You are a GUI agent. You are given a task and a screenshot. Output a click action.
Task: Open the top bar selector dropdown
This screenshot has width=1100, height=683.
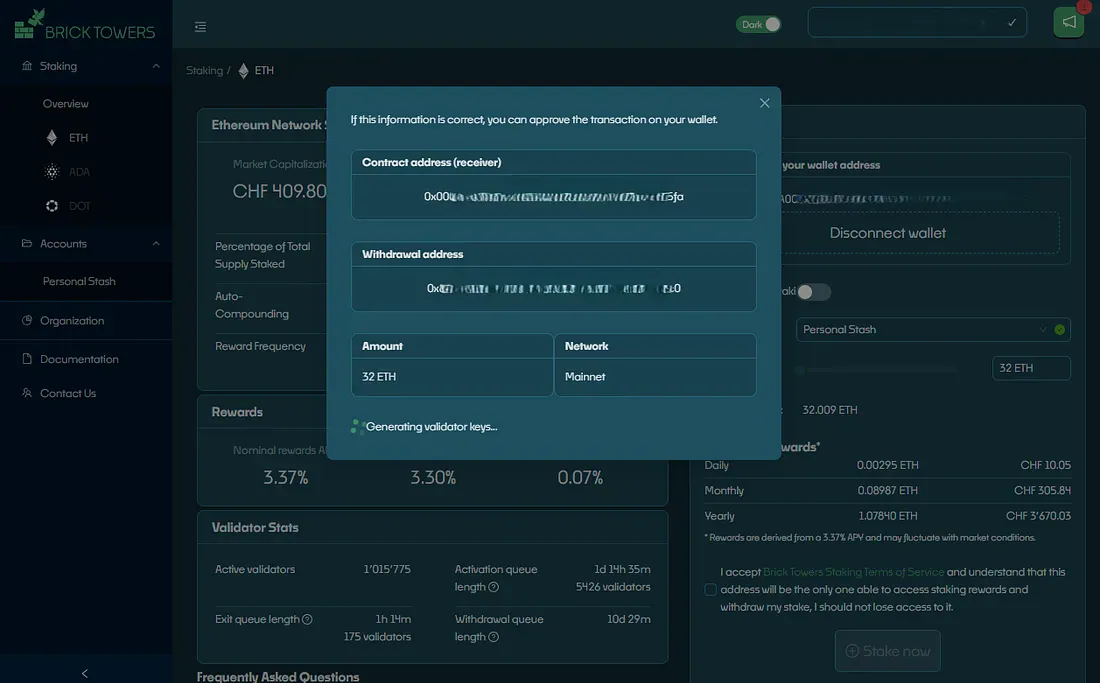tap(917, 22)
